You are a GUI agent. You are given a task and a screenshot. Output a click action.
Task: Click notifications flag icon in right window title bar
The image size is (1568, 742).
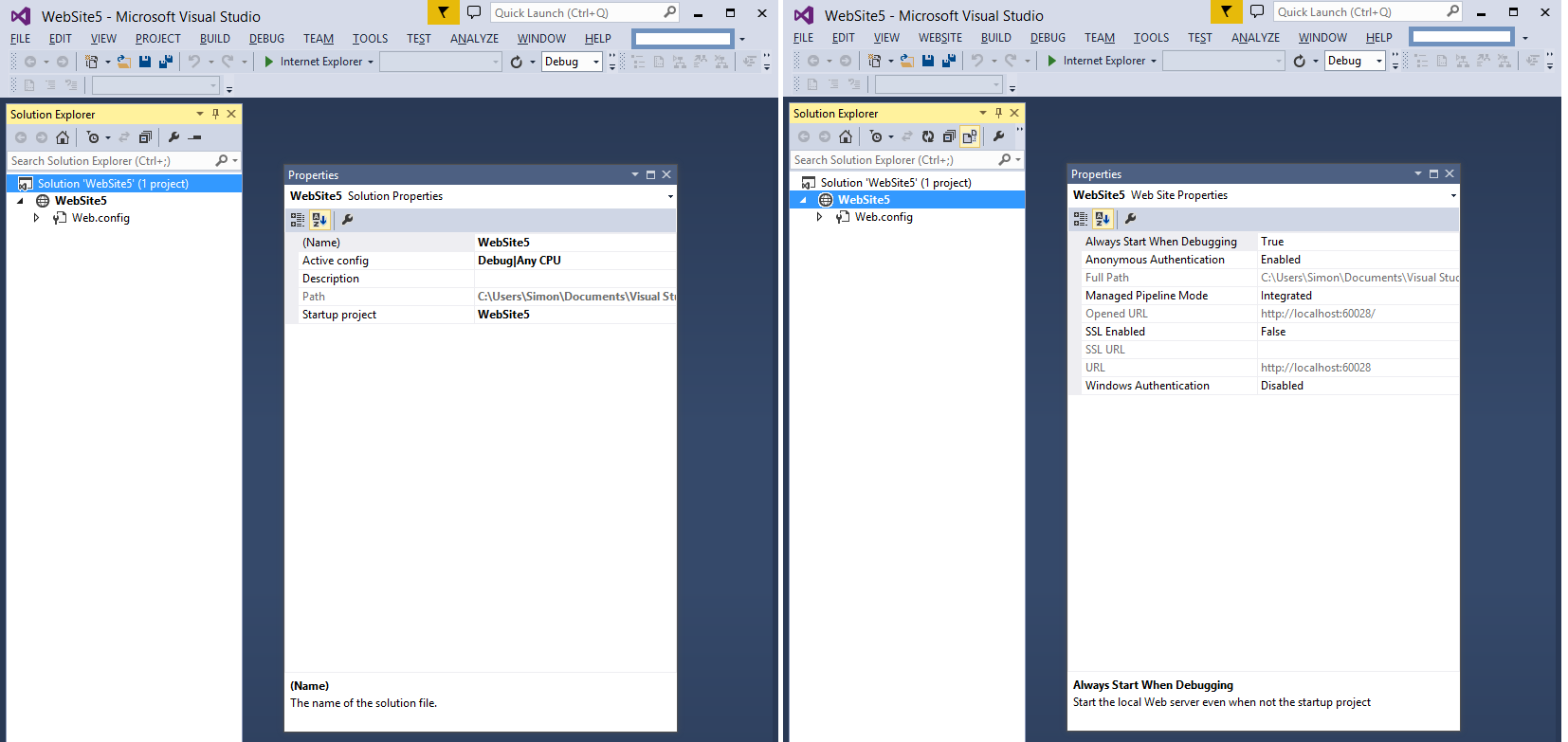1226,11
